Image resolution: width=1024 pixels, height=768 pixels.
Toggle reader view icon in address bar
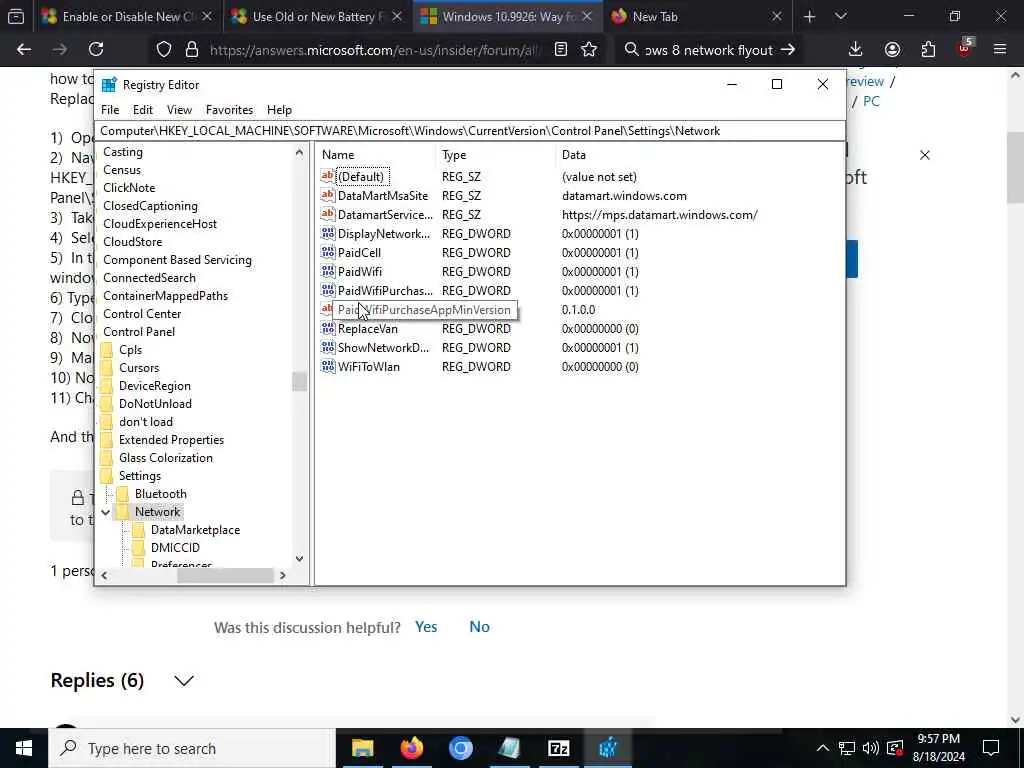[x=561, y=50]
